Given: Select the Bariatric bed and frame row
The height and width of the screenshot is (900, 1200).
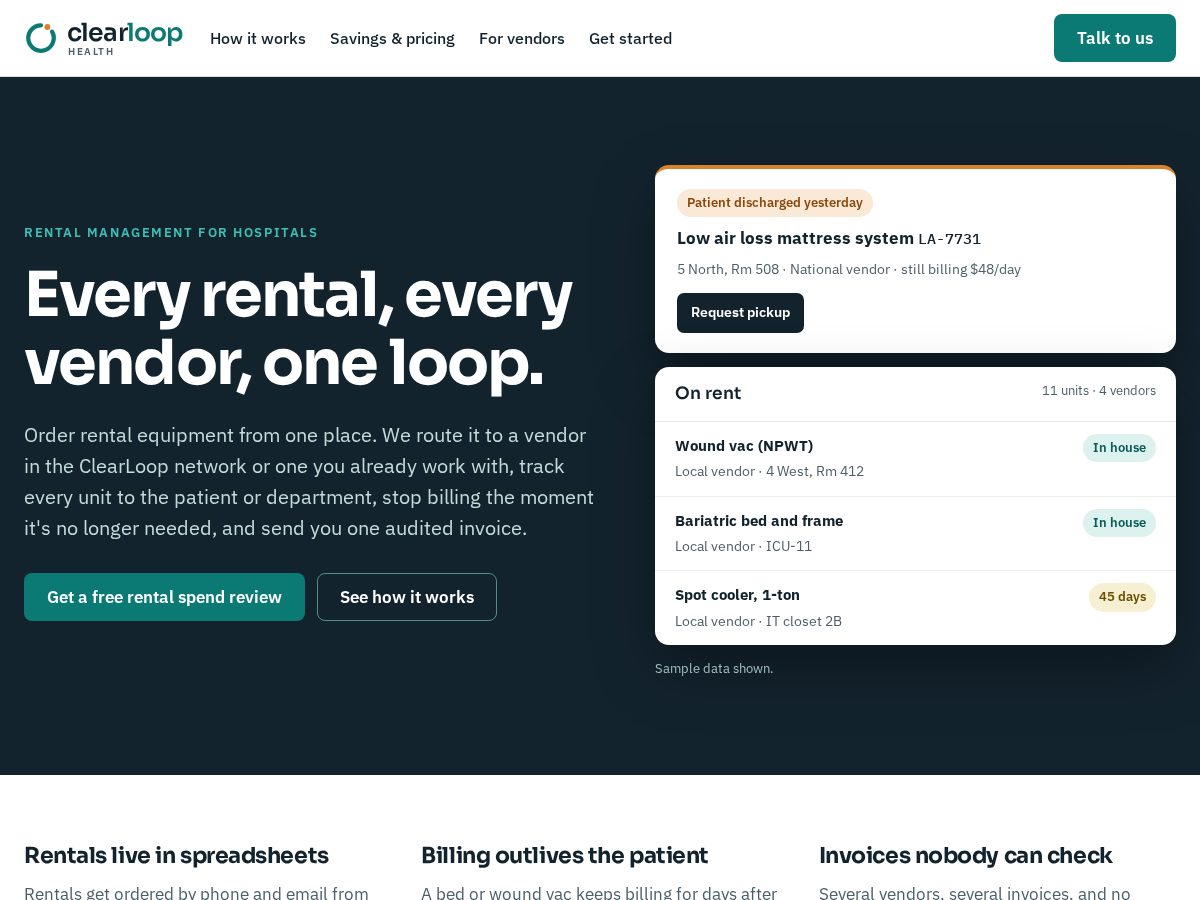Looking at the screenshot, I should [915, 534].
